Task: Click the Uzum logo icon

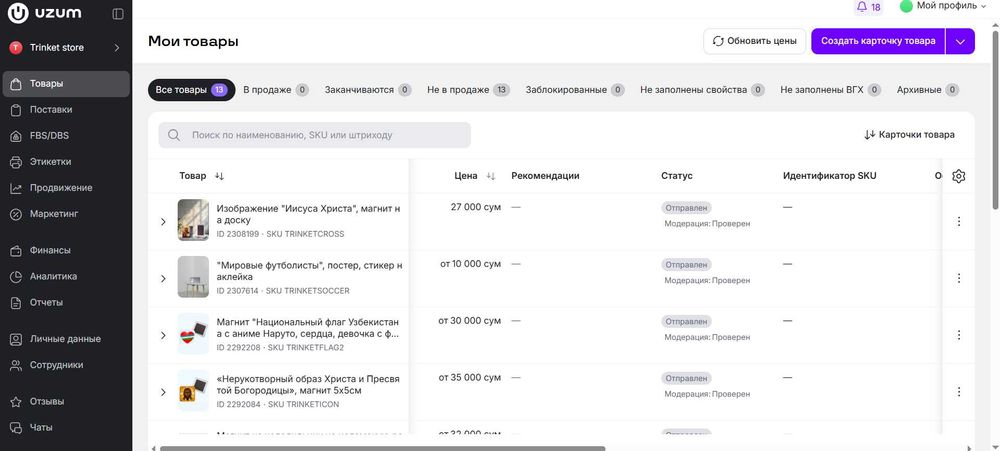Action: pyautogui.click(x=18, y=13)
